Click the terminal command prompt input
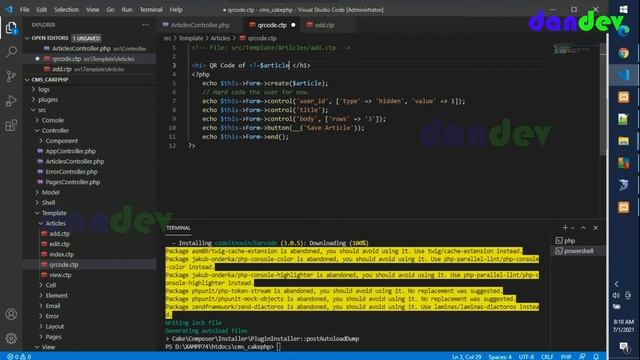 tap(278, 347)
